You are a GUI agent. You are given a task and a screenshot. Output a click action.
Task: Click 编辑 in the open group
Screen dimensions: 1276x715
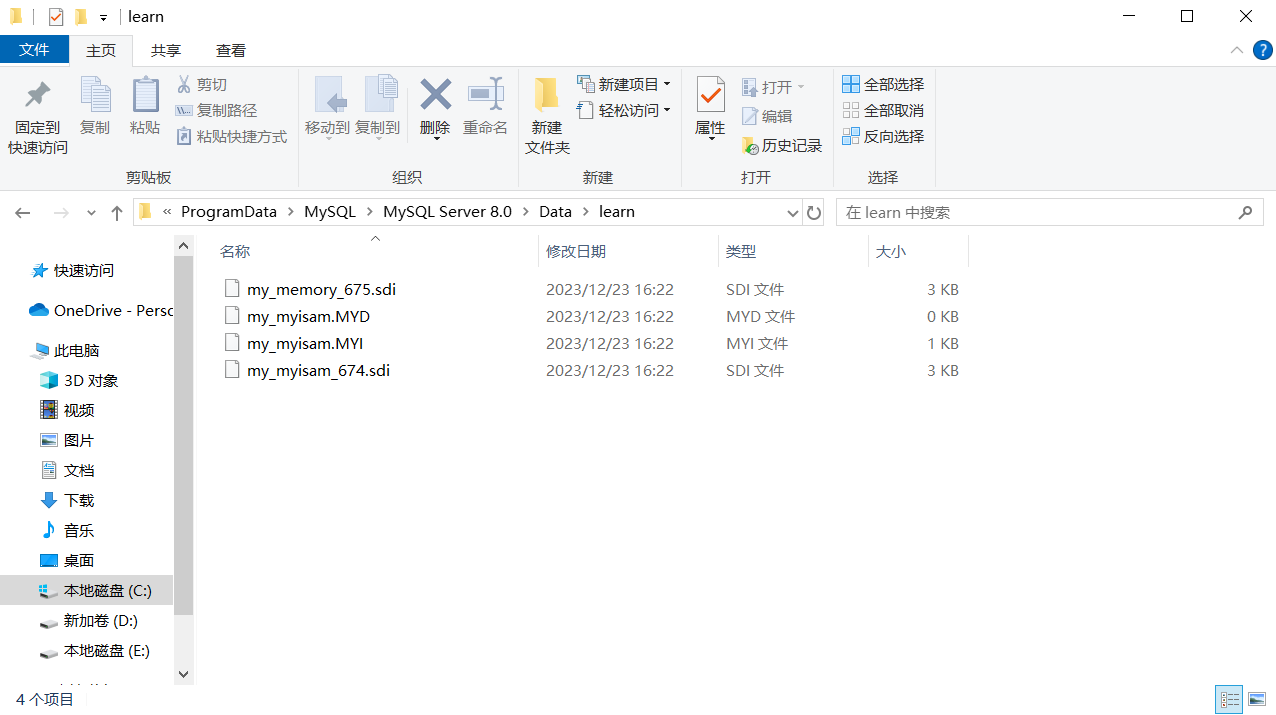[767, 117]
